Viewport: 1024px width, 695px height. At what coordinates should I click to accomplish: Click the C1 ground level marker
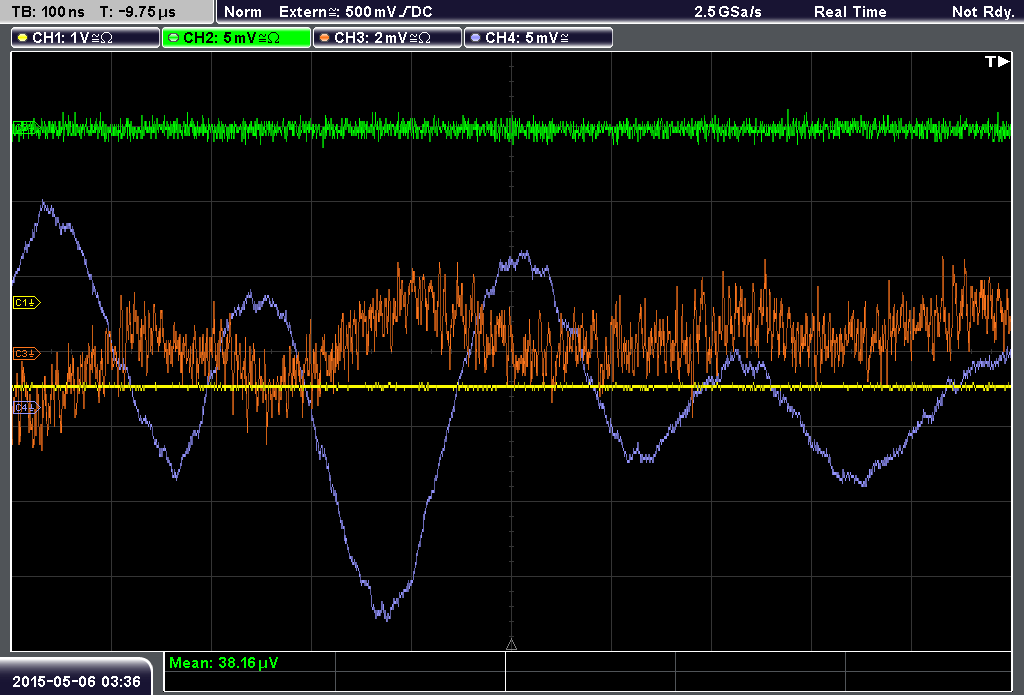tap(27, 302)
